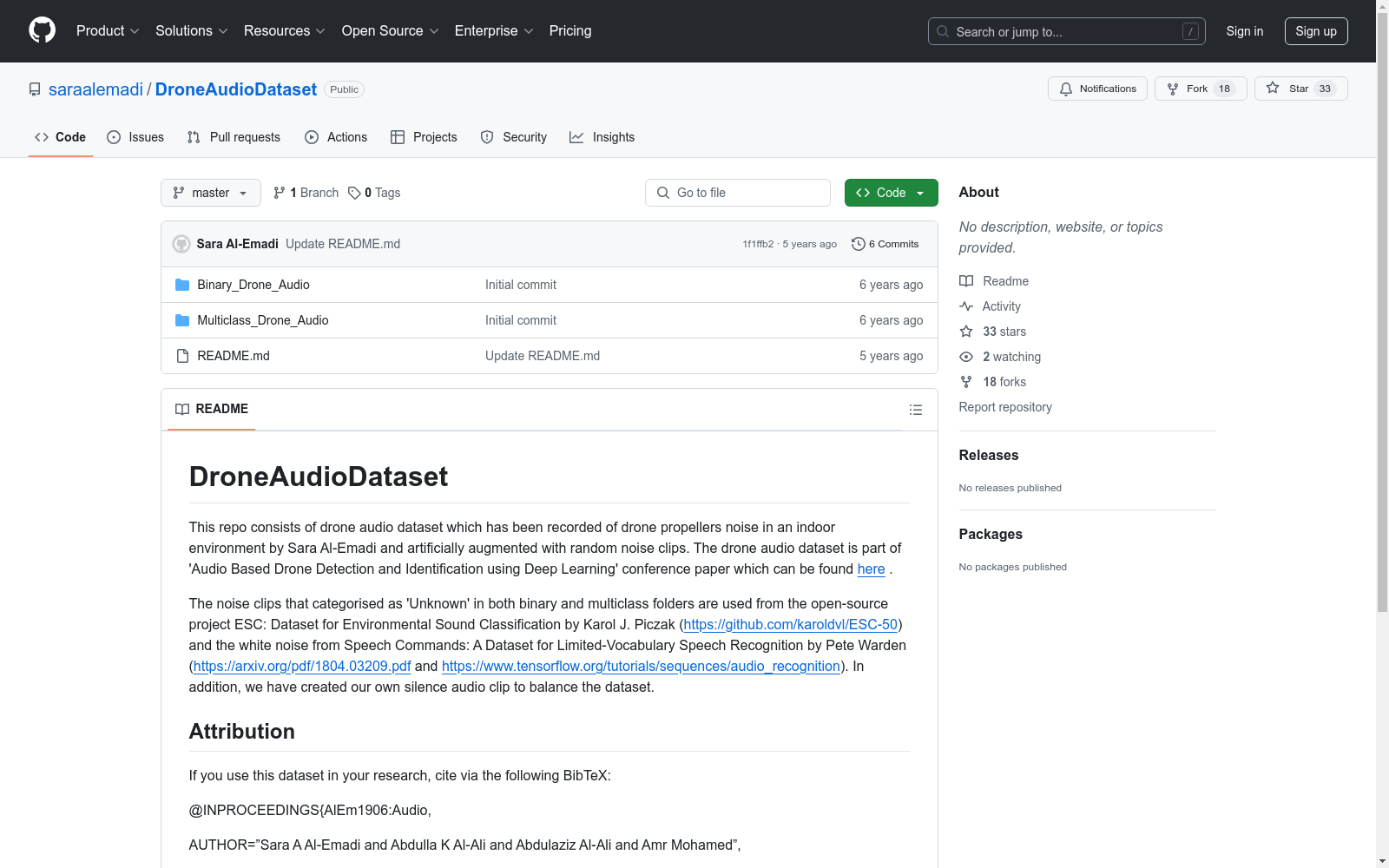
Task: Open the Pricing page
Action: pyautogui.click(x=570, y=30)
